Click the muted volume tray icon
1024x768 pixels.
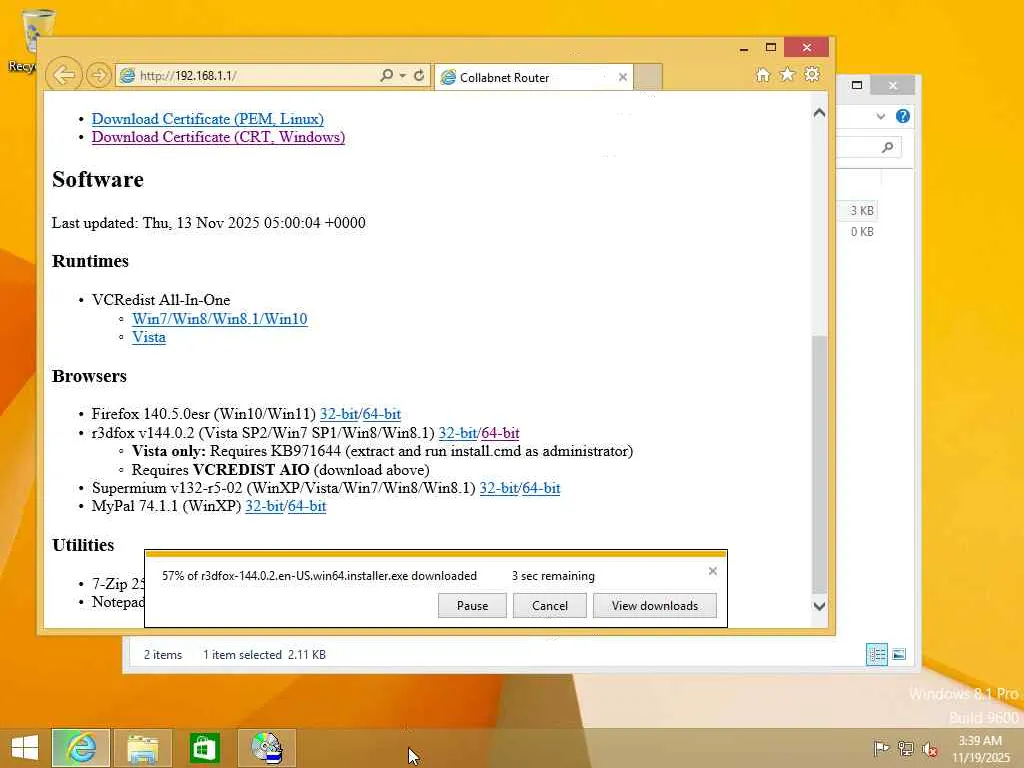coord(929,748)
